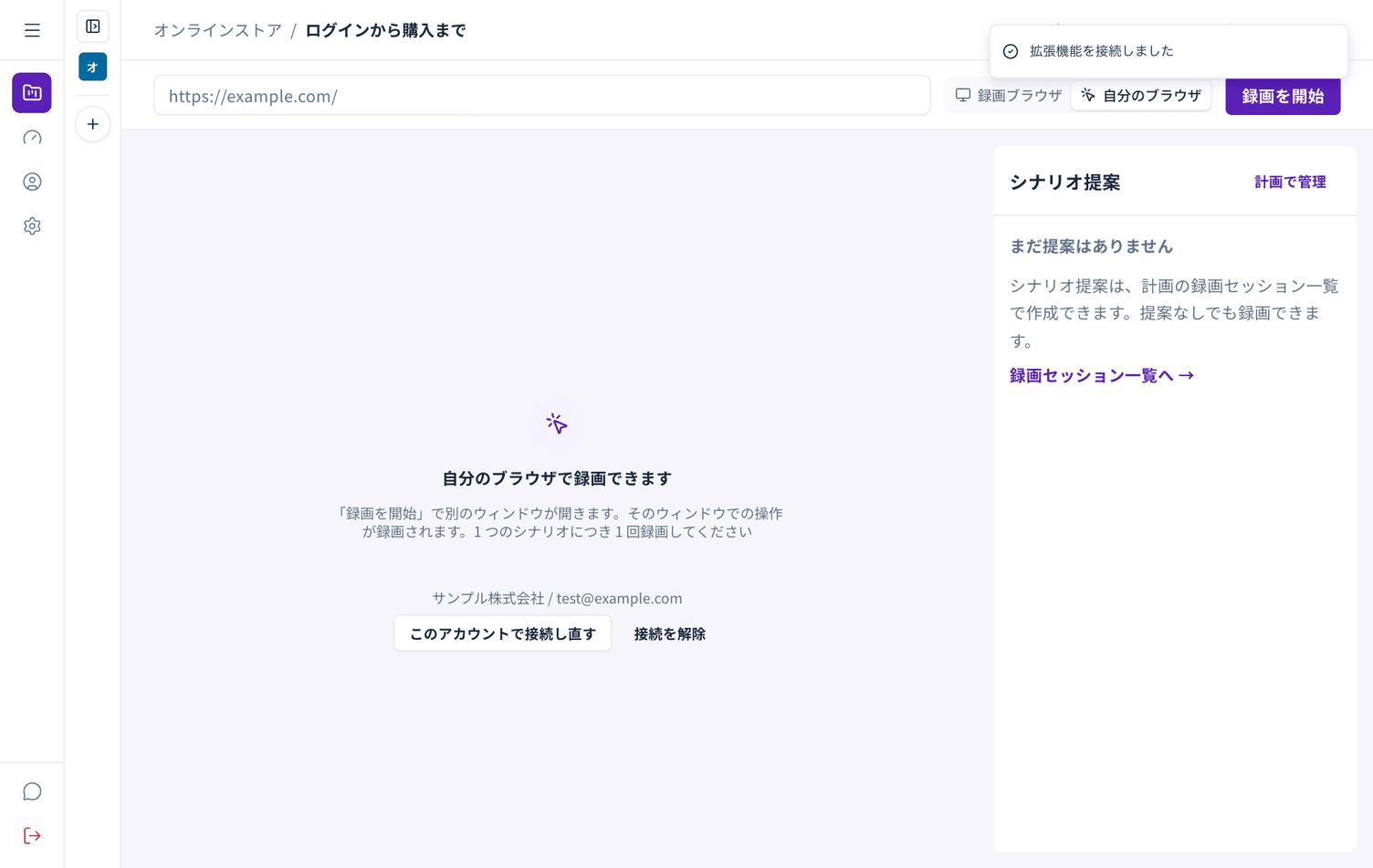Switch to 自分のブラウザ mode

1141,96
